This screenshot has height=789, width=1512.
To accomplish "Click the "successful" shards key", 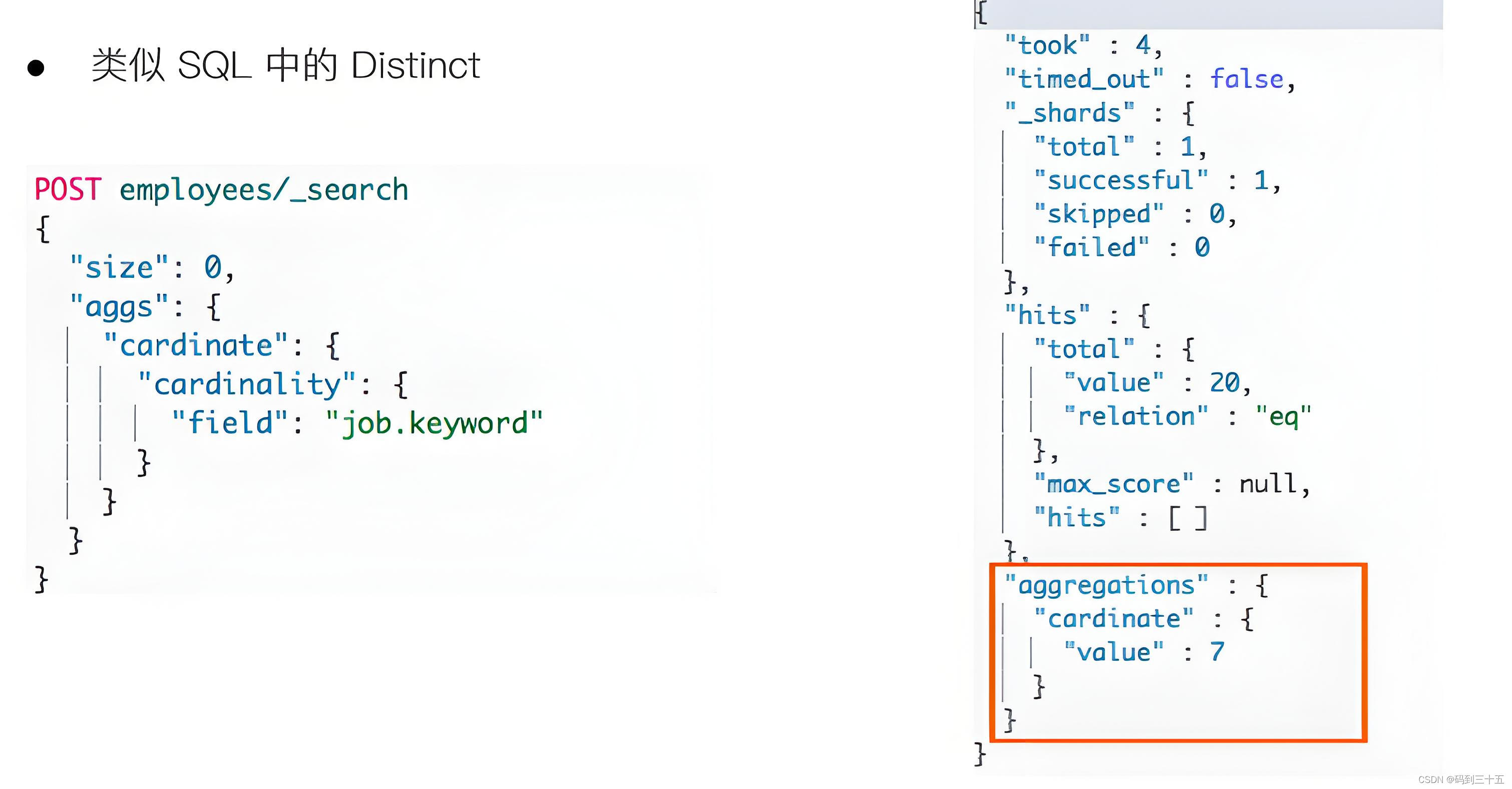I will 1121,181.
